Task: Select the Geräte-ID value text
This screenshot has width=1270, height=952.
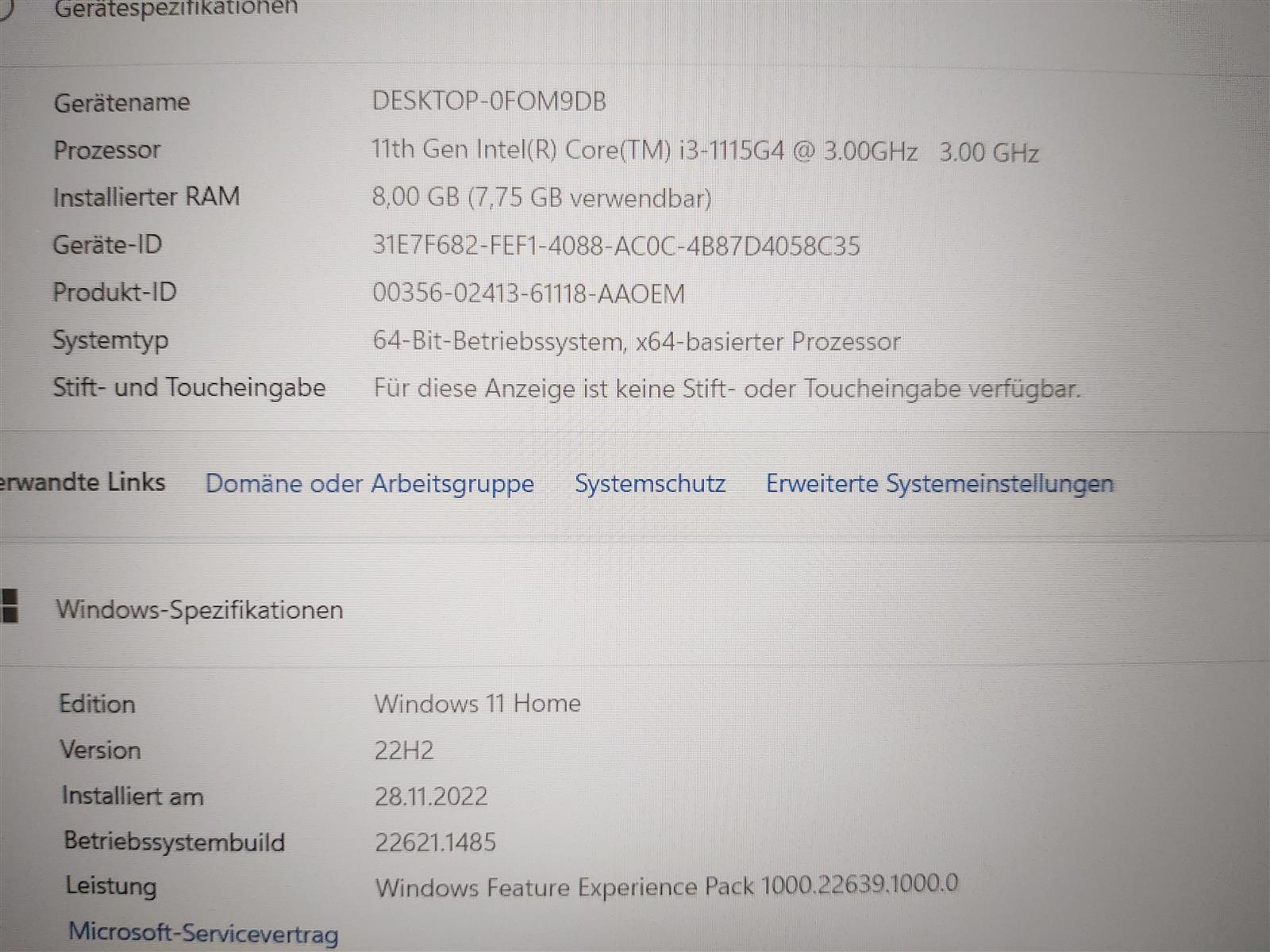Action: (616, 246)
